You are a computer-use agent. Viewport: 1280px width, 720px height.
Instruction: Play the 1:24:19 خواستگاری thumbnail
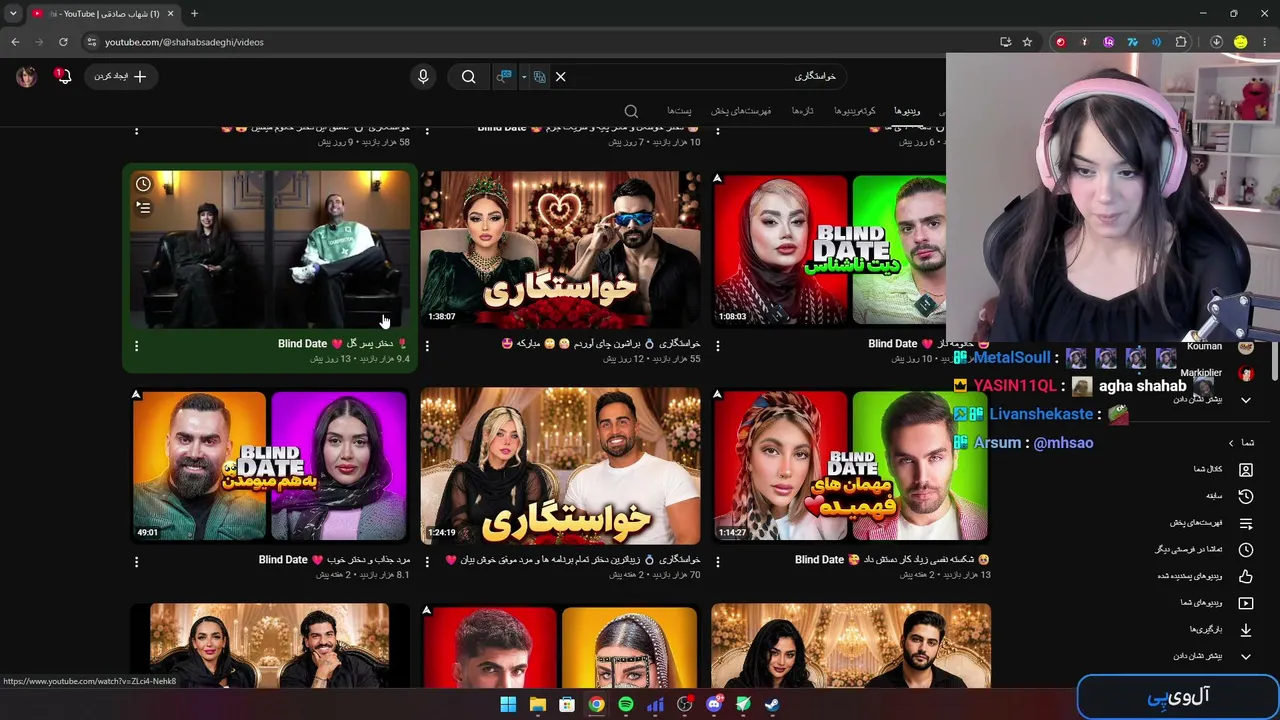560,465
